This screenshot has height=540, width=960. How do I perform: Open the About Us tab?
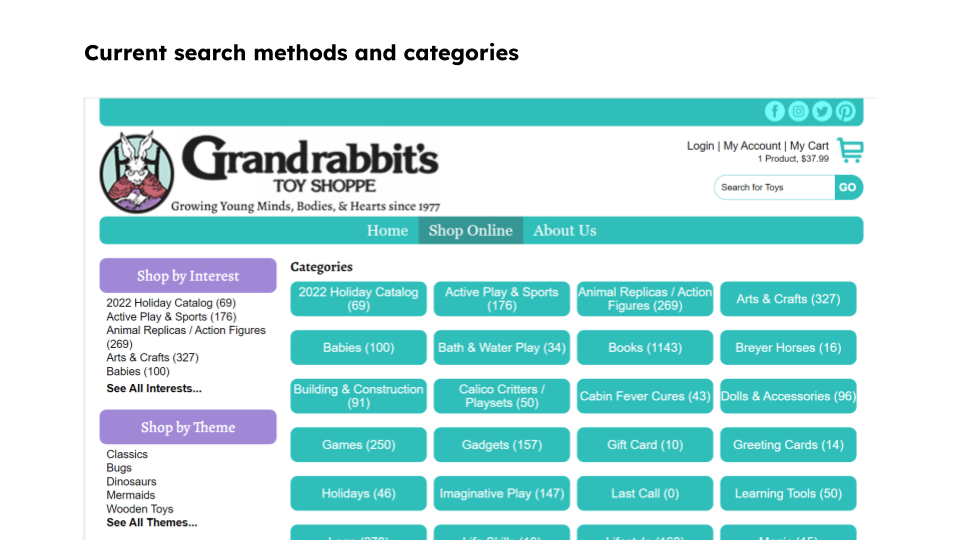click(x=564, y=231)
